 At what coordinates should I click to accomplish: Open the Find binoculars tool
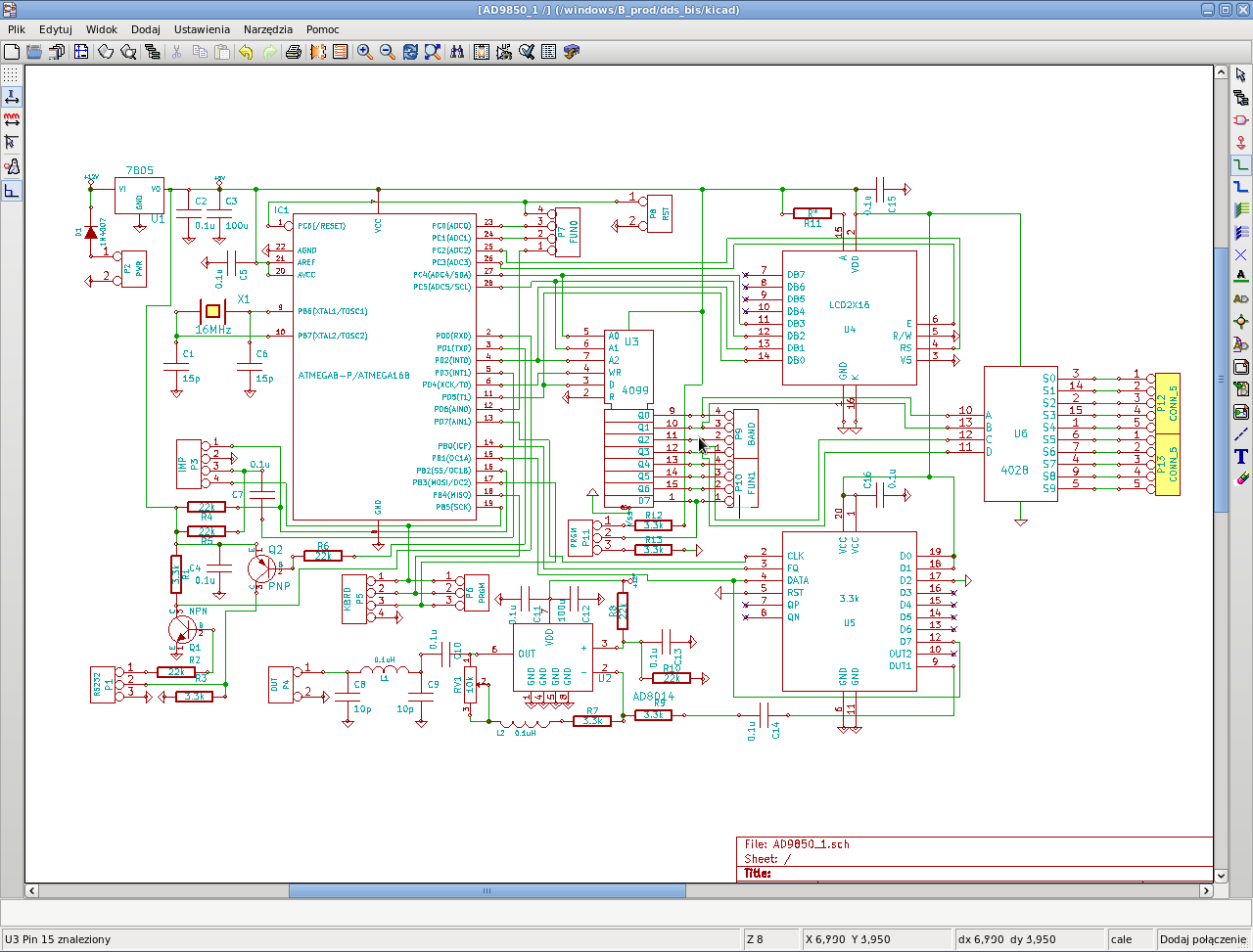click(x=457, y=52)
